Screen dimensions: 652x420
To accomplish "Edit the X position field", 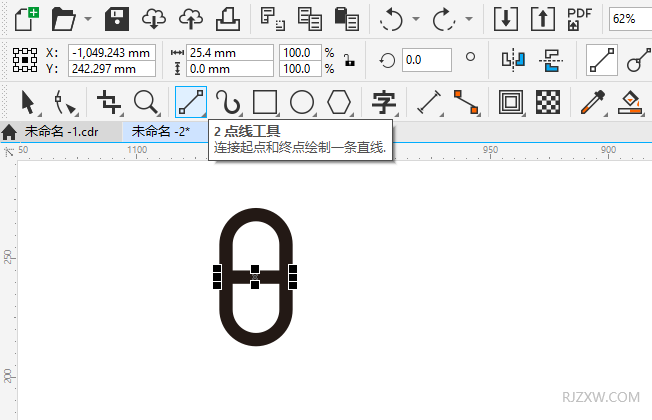I will click(111, 53).
